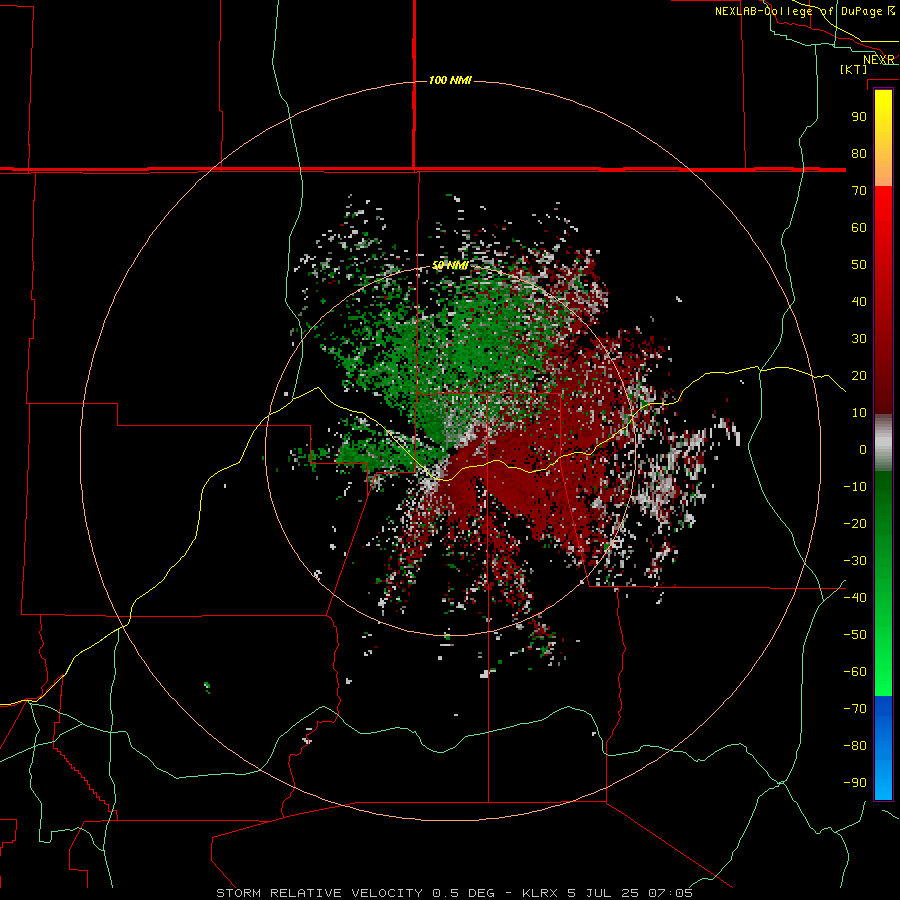Click the 60 value on the velocity scale

coord(859,227)
